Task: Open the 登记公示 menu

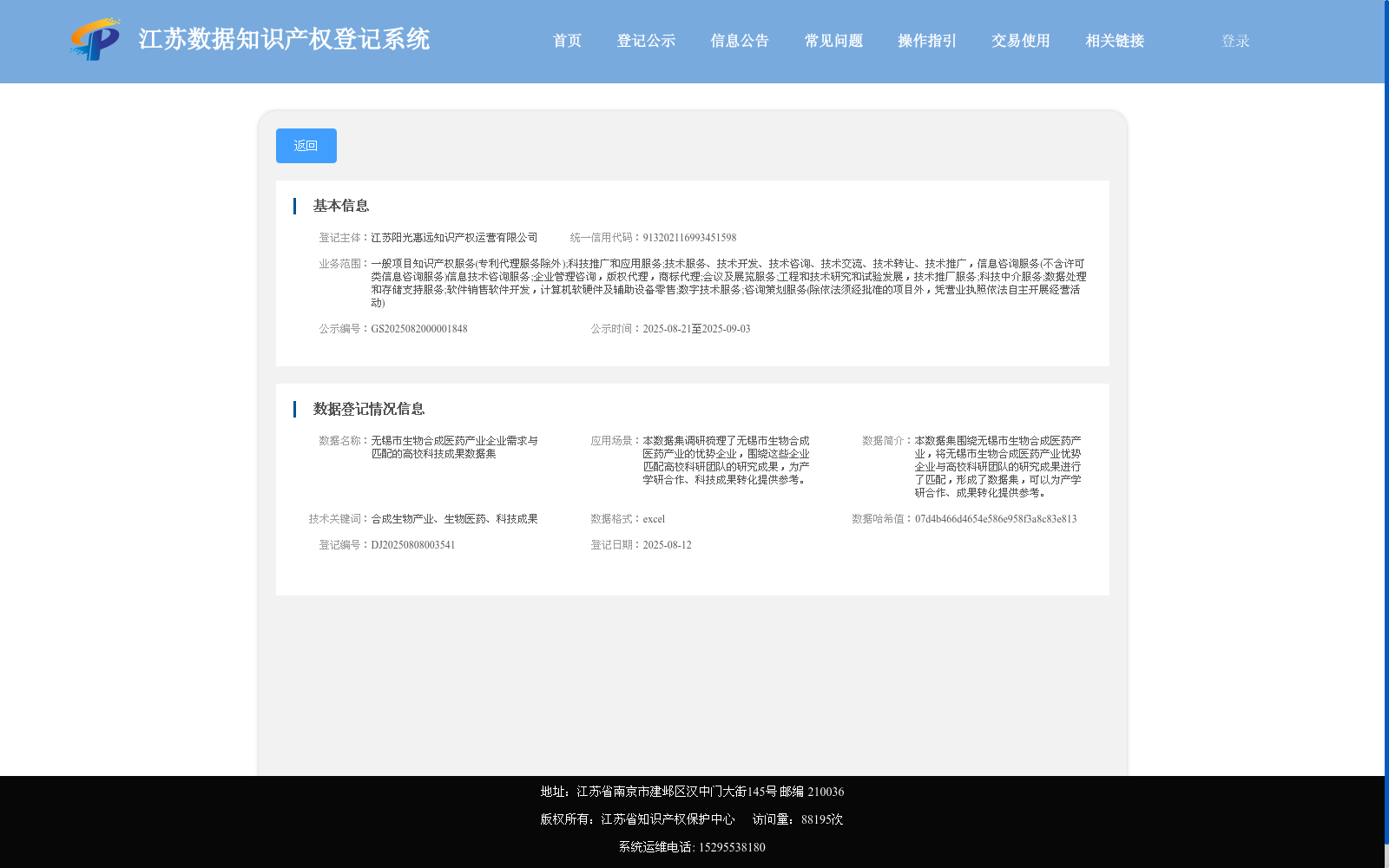Action: click(646, 41)
